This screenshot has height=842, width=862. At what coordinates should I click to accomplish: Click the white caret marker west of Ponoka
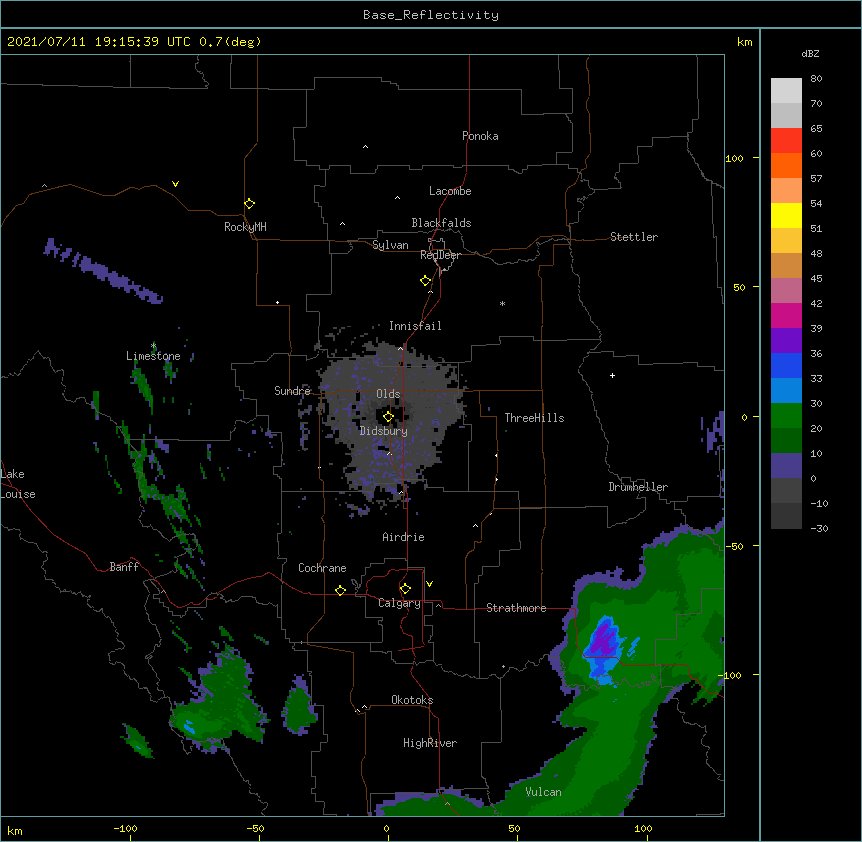click(365, 147)
